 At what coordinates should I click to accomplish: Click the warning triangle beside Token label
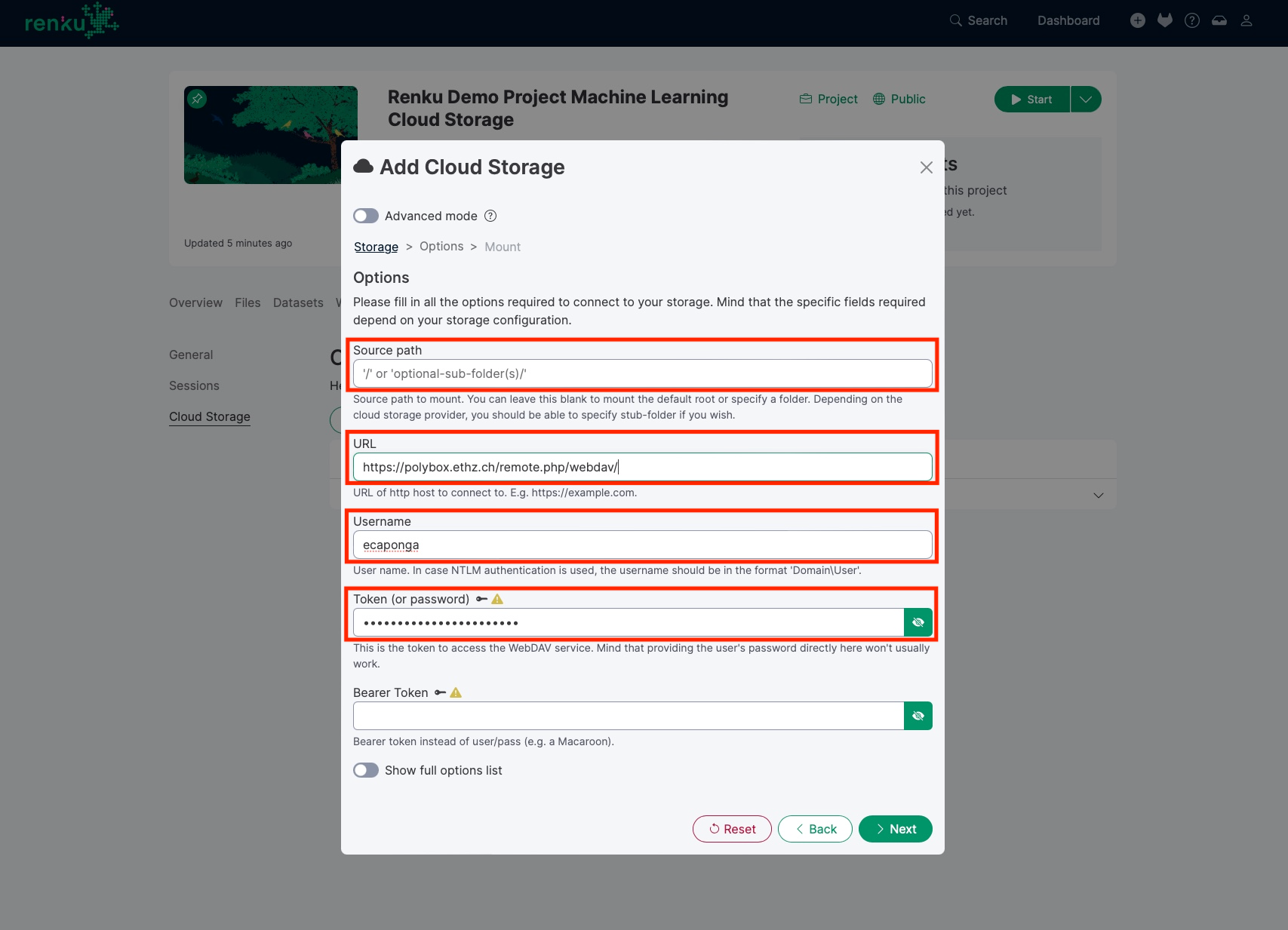pyautogui.click(x=497, y=599)
